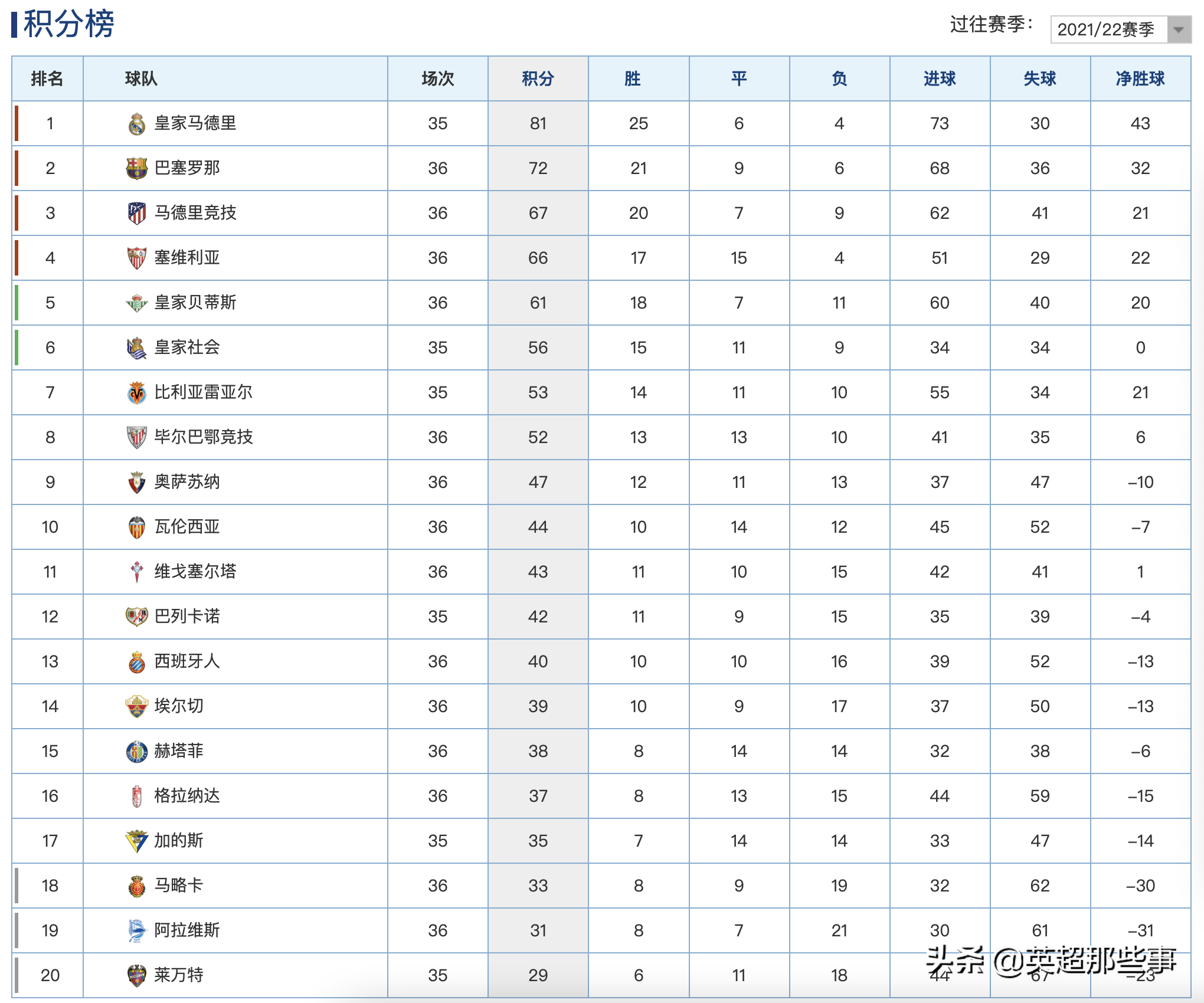Sort table by 负 column header

839,78
